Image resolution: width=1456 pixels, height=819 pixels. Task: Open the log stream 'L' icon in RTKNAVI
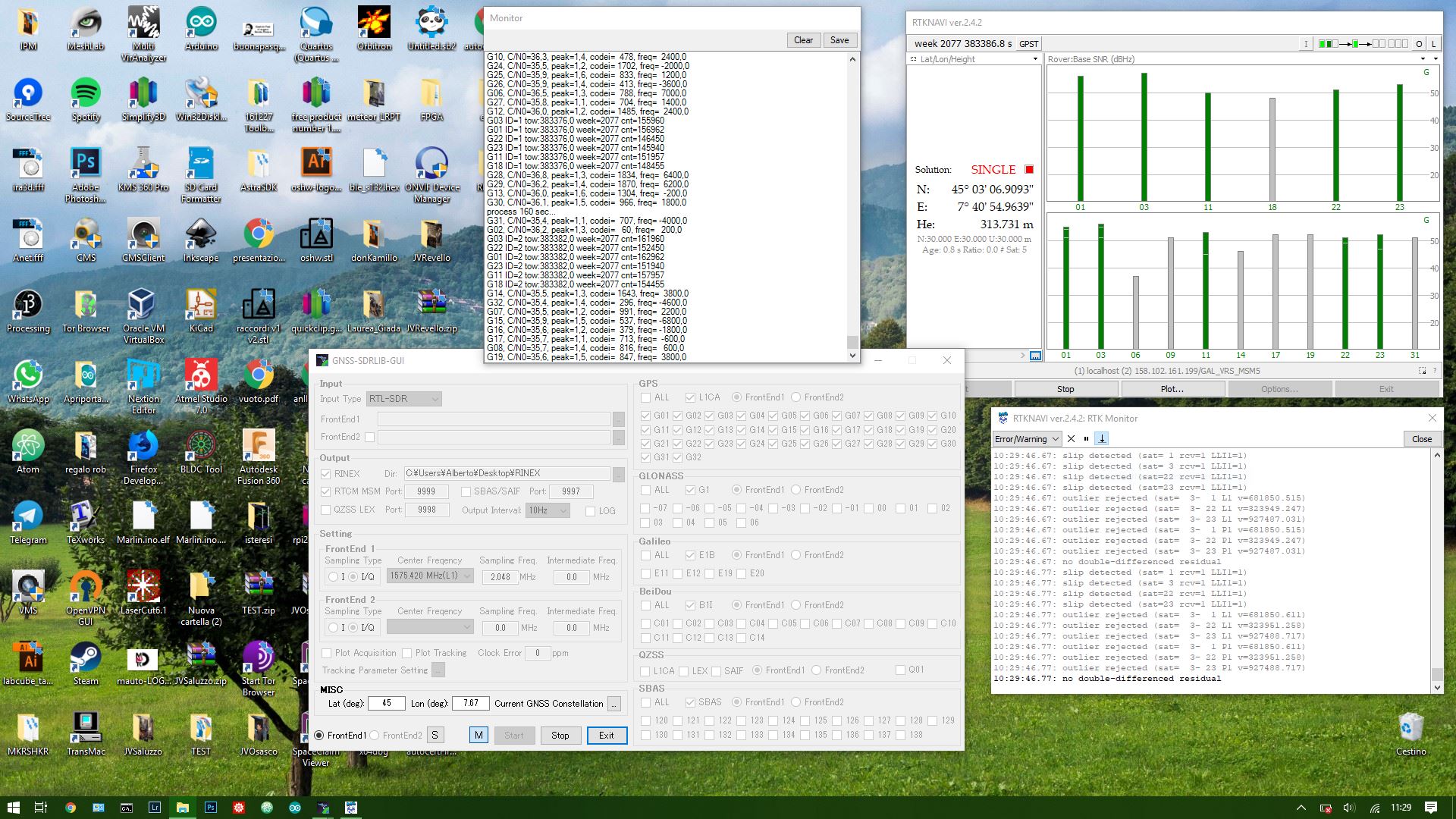1433,44
